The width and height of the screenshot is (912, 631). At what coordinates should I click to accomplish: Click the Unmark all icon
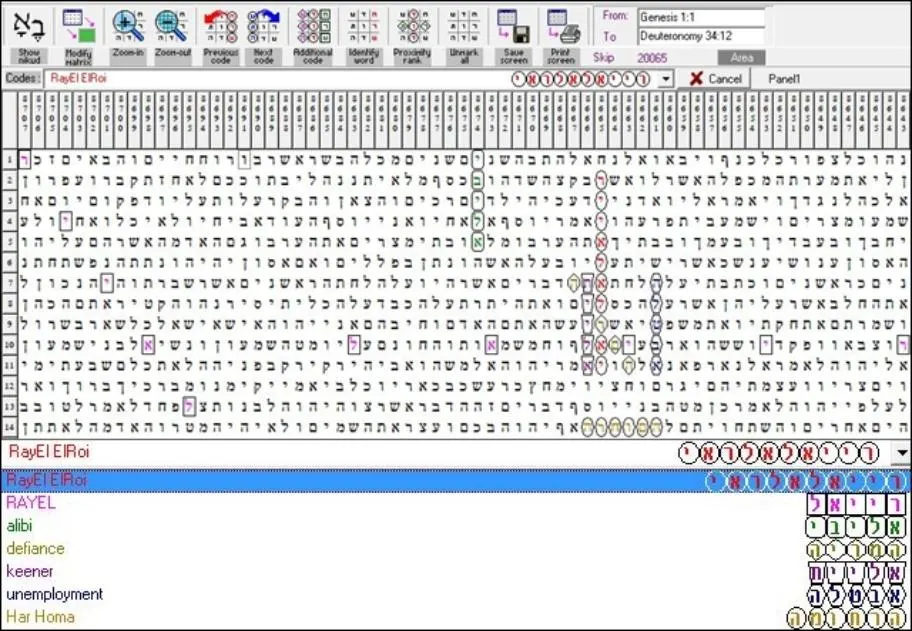coord(464,26)
